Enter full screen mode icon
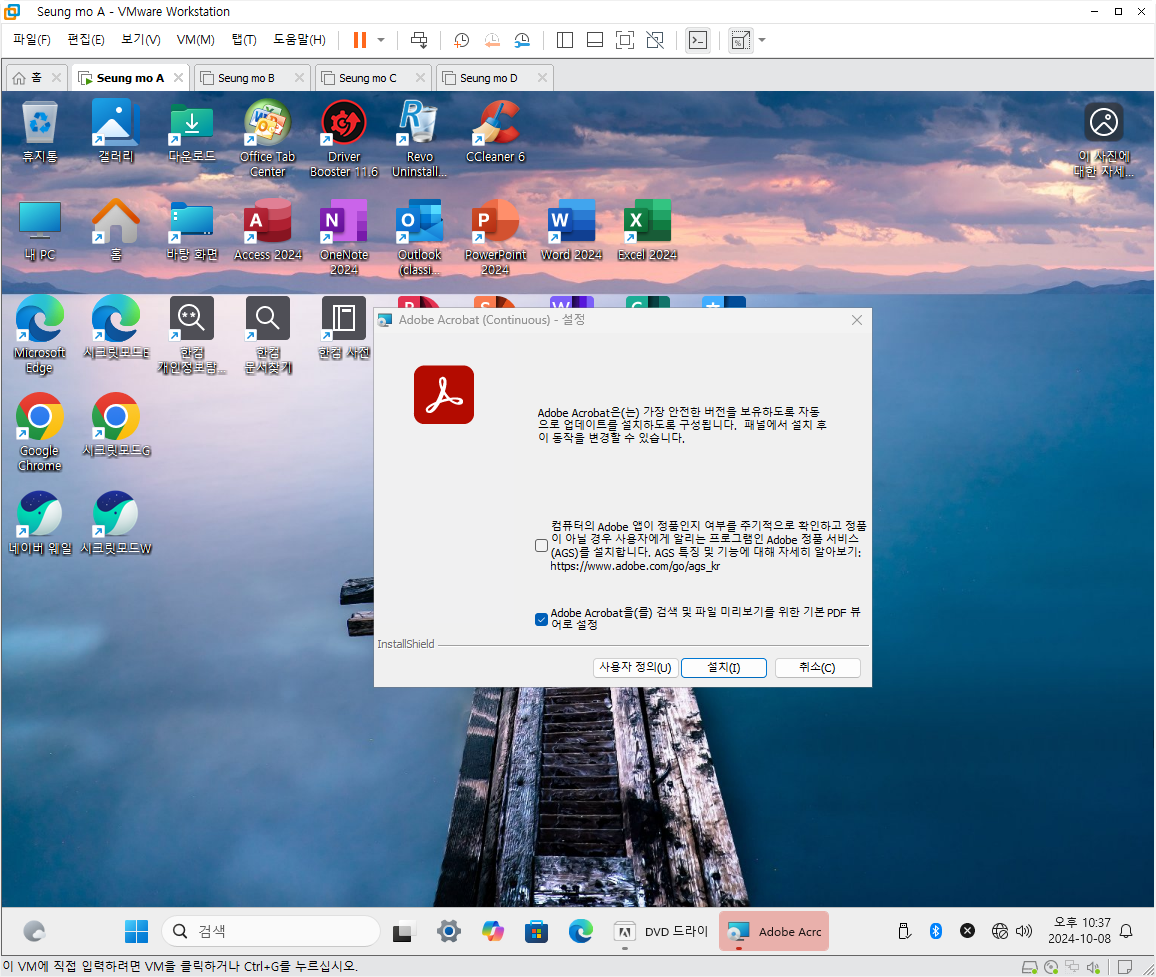Image resolution: width=1156 pixels, height=977 pixels. click(624, 40)
